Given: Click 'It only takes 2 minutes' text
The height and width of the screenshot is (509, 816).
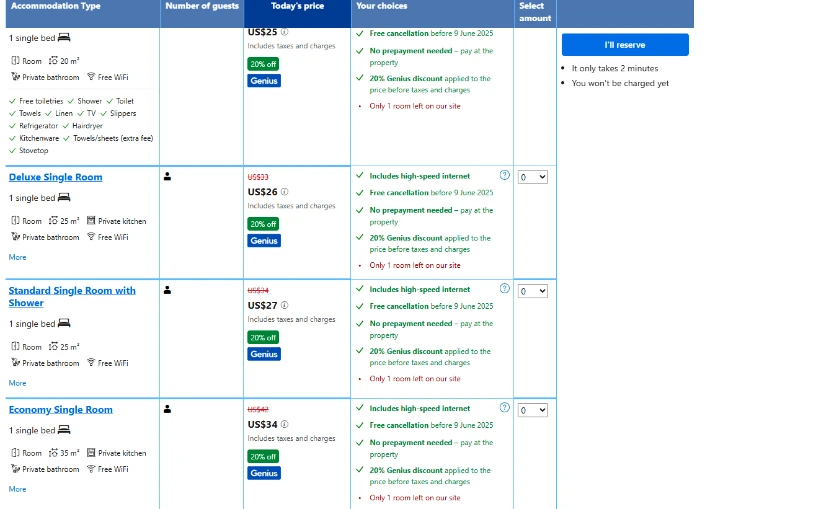Looking at the screenshot, I should (x=615, y=68).
